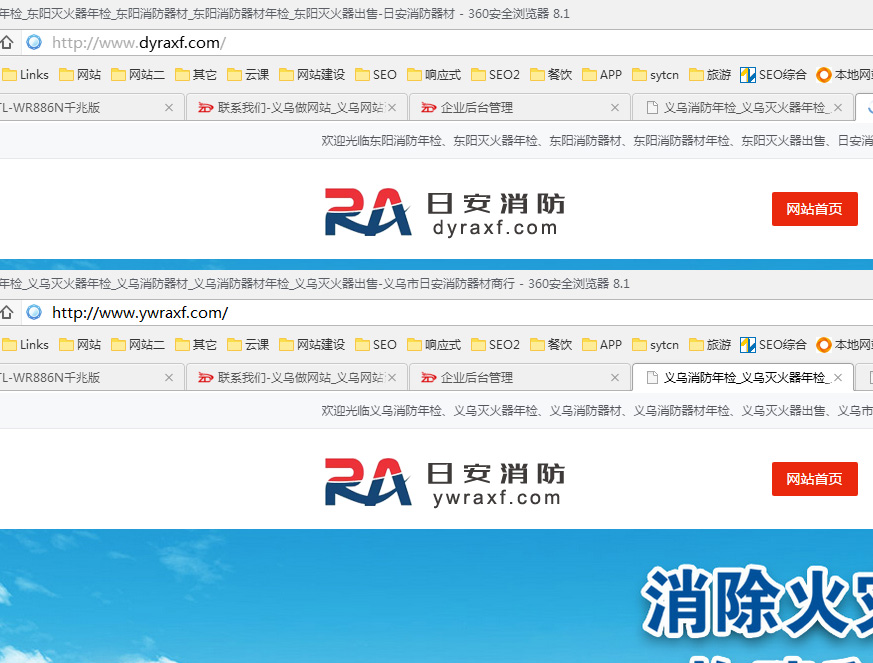Open 网站建设 bookmark folder in upper browser

tap(312, 75)
